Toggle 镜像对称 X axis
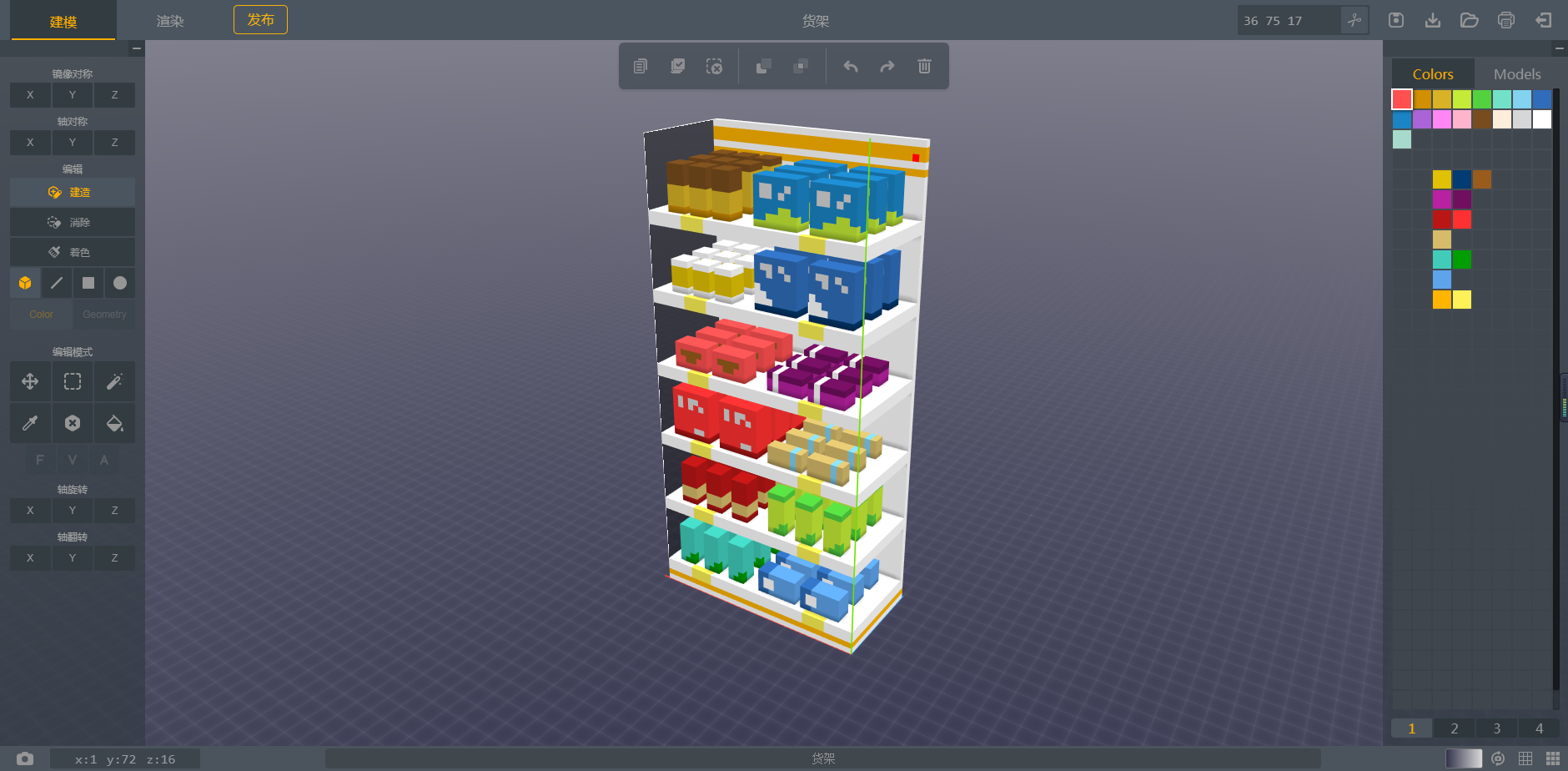This screenshot has height=771, width=1568. 30,95
